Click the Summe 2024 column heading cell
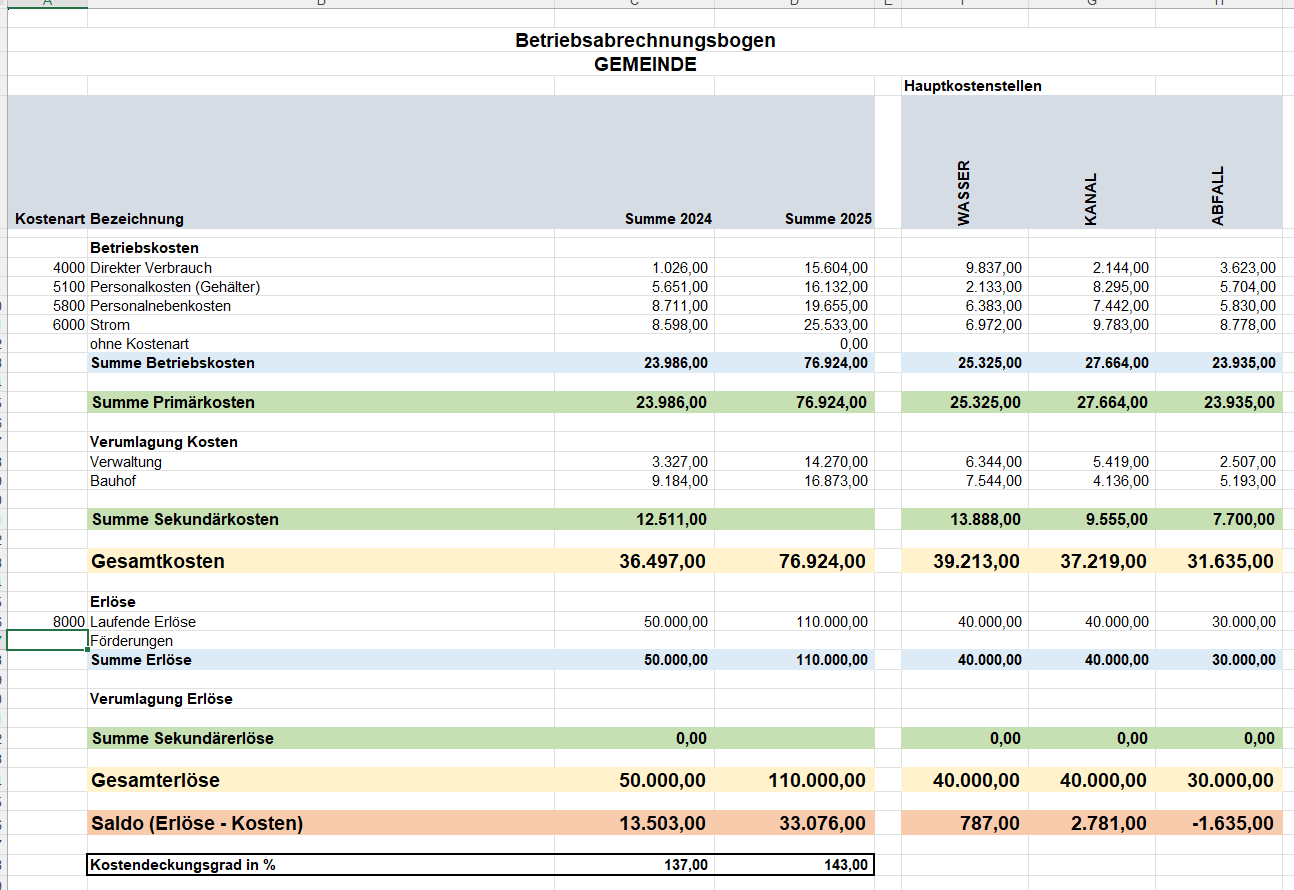This screenshot has height=890, width=1294. [668, 219]
